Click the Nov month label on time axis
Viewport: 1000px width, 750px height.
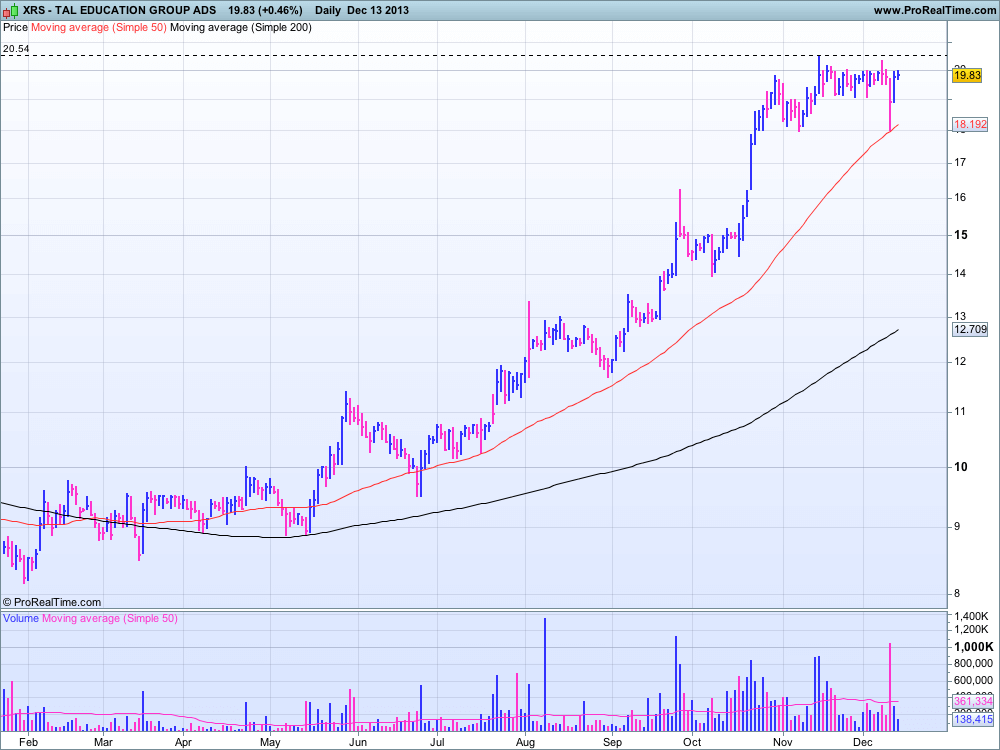pos(783,742)
